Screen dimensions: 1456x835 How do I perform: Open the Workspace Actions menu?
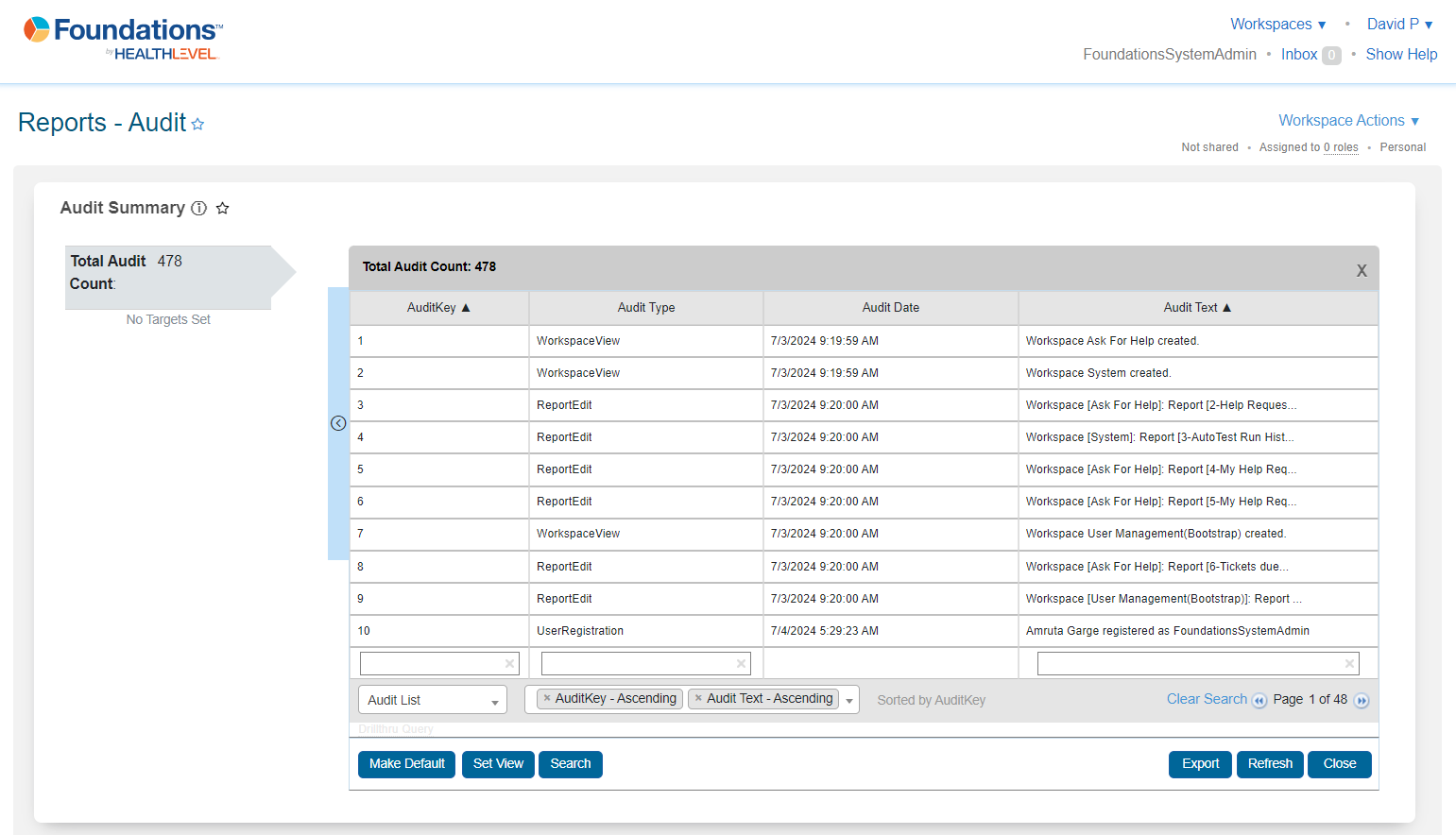(1348, 121)
